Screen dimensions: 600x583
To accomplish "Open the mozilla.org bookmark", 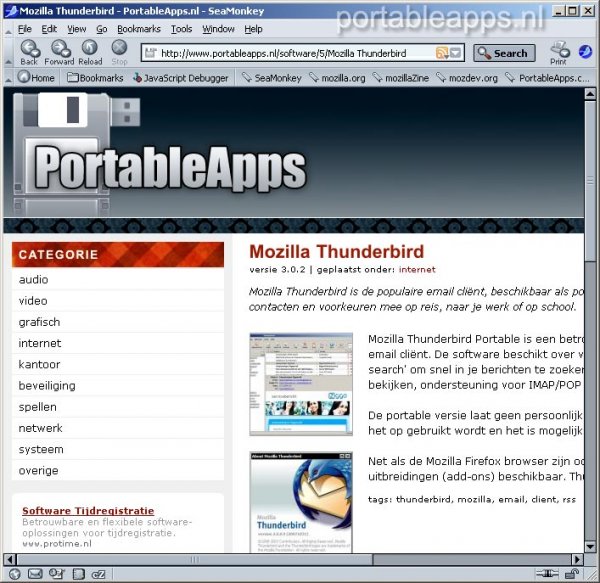I will coord(337,78).
